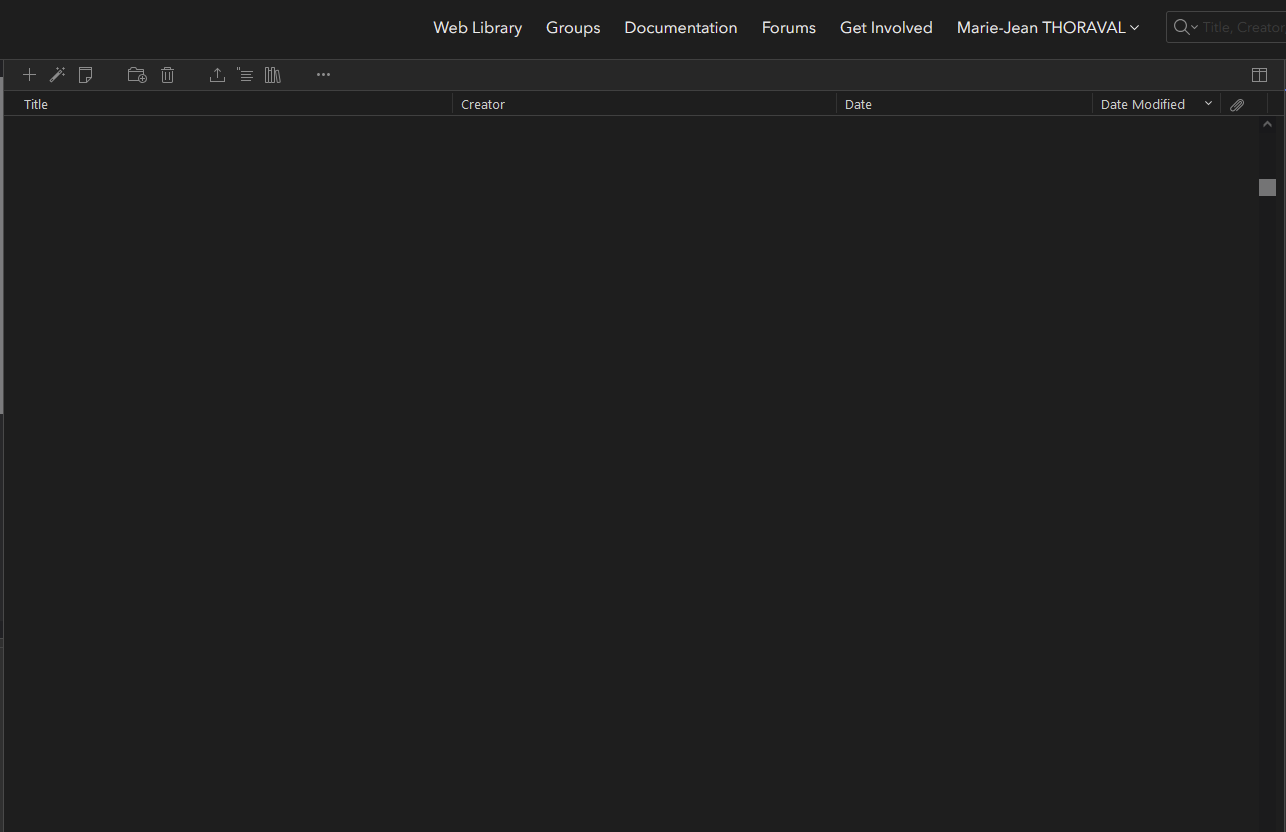Sort by the paperclip attachment column
The image size is (1286, 832).
pos(1237,104)
